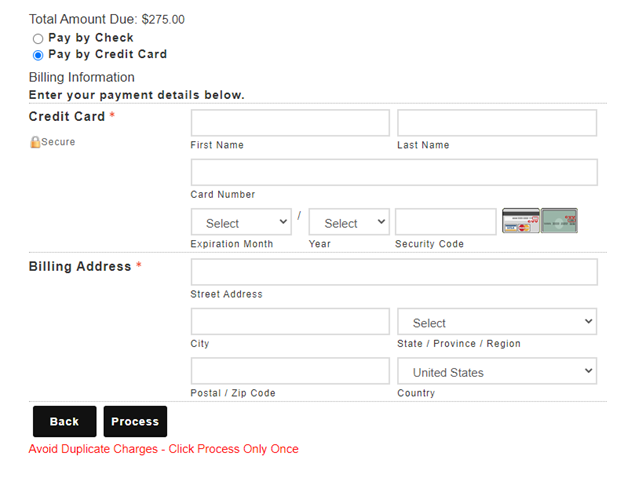Focus the First Name field
Image resolution: width=624 pixels, height=489 pixels.
[290, 123]
